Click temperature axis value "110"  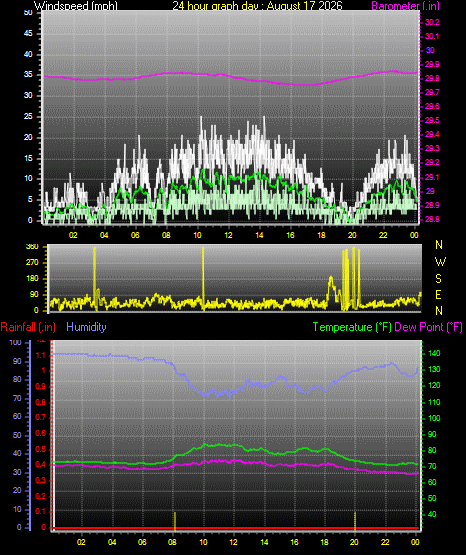434,402
